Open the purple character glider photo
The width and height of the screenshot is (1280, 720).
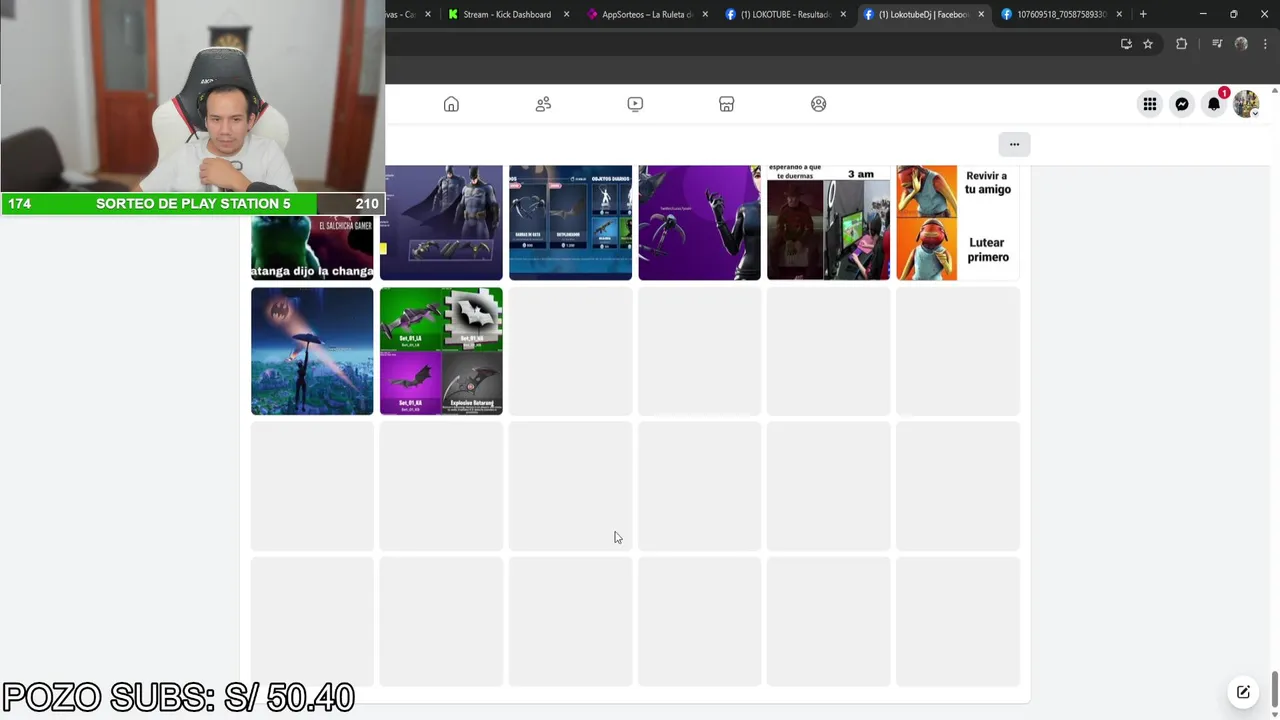point(699,223)
